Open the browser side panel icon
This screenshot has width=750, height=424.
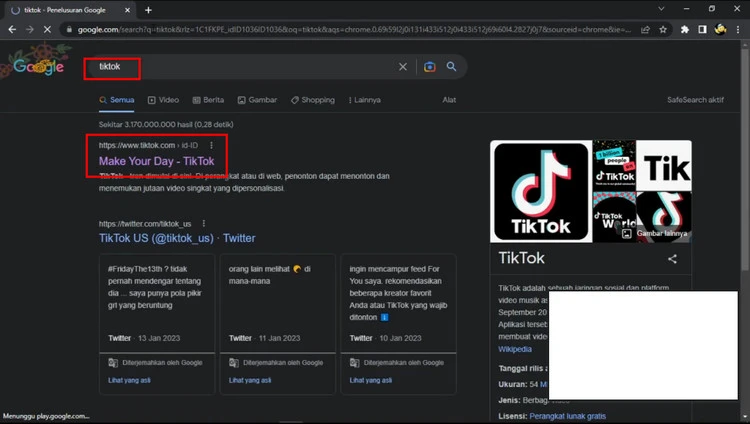tap(702, 30)
